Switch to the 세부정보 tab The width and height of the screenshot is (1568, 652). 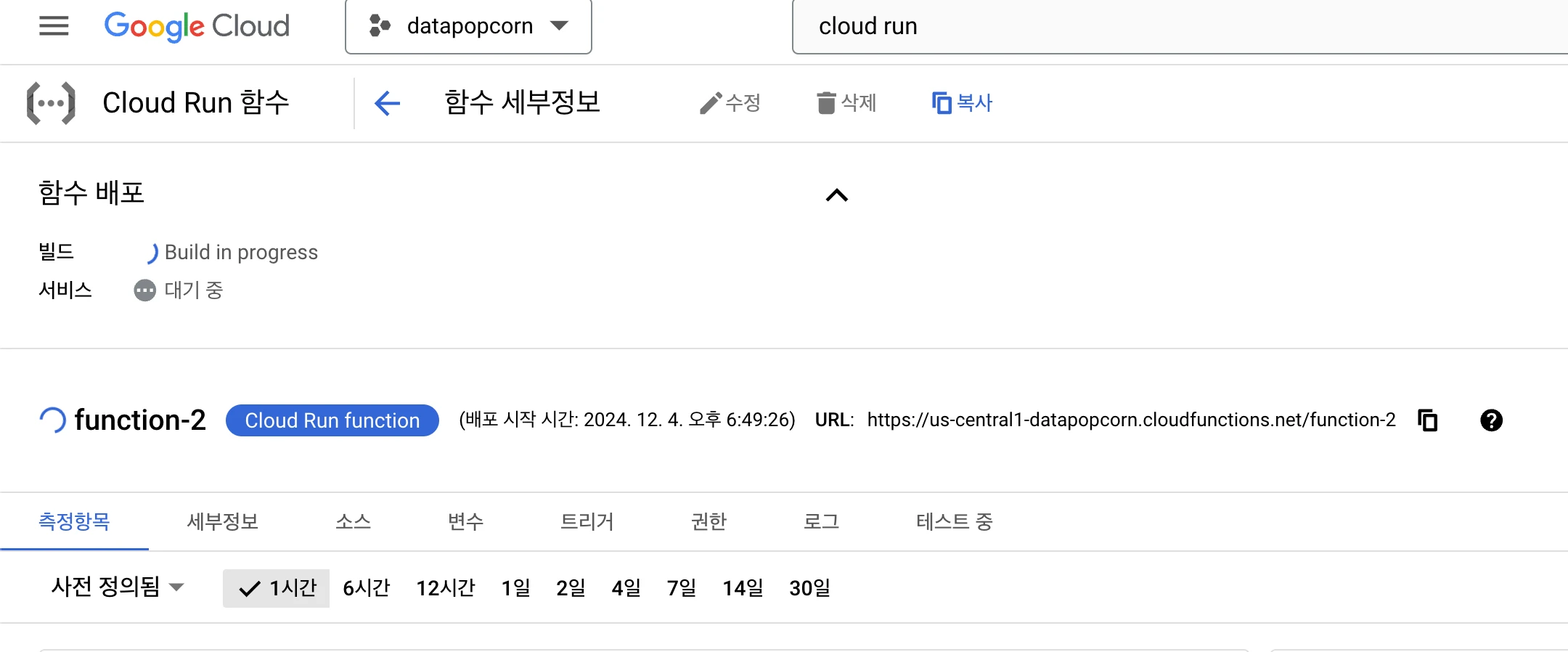[x=223, y=521]
